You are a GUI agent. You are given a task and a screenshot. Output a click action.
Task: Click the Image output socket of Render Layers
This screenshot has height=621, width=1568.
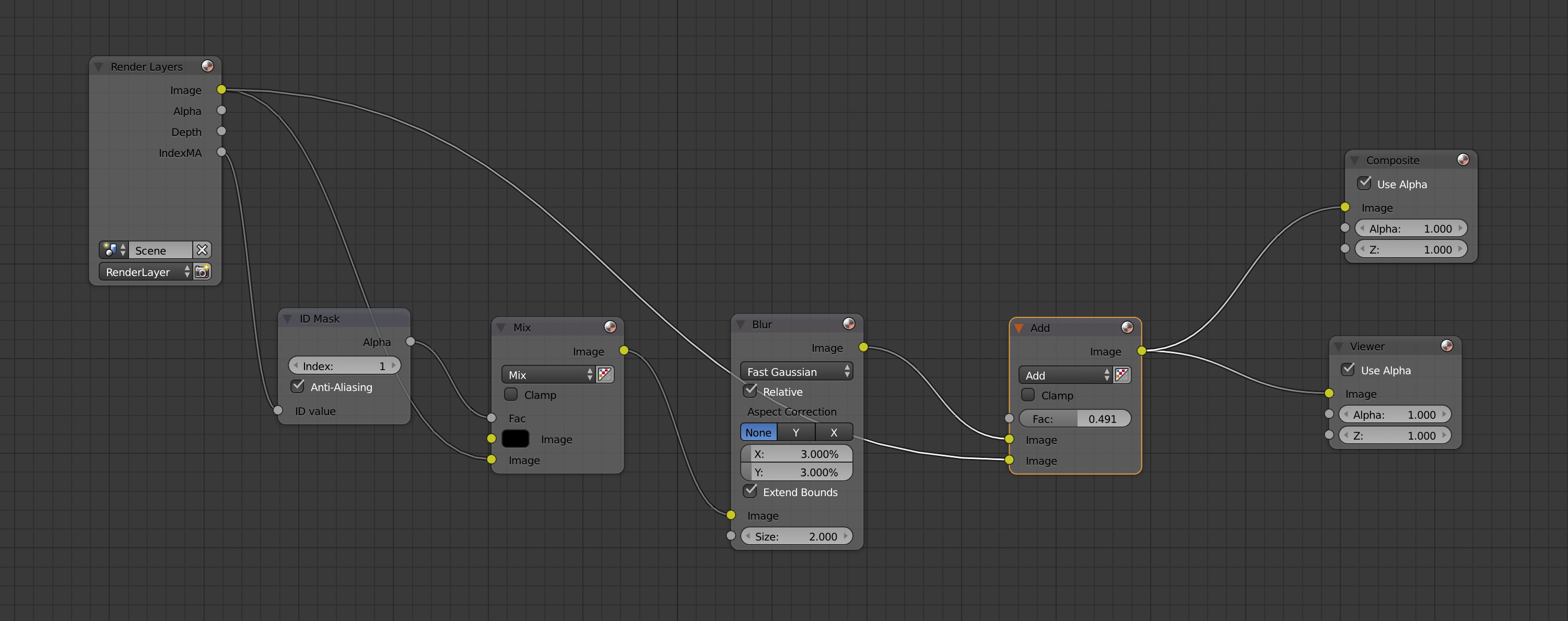[221, 89]
